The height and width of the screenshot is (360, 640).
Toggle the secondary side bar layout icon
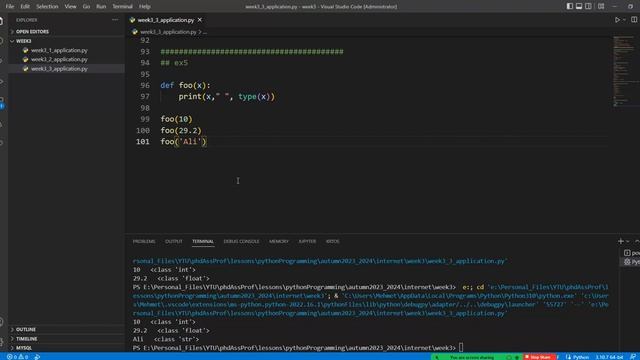588,6
